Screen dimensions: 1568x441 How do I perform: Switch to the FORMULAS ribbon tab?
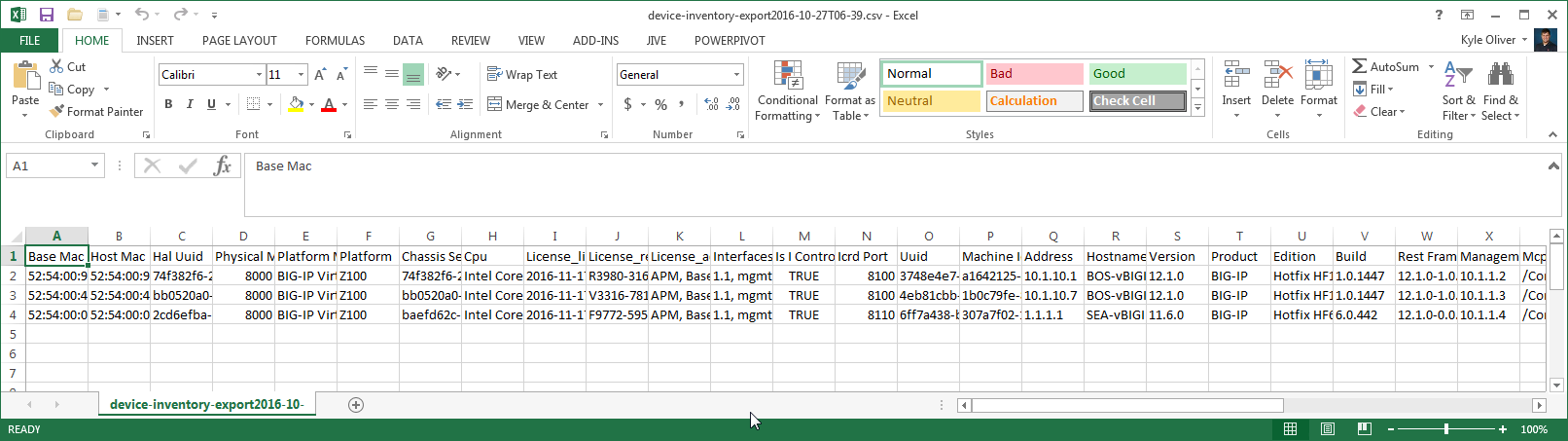[x=335, y=41]
